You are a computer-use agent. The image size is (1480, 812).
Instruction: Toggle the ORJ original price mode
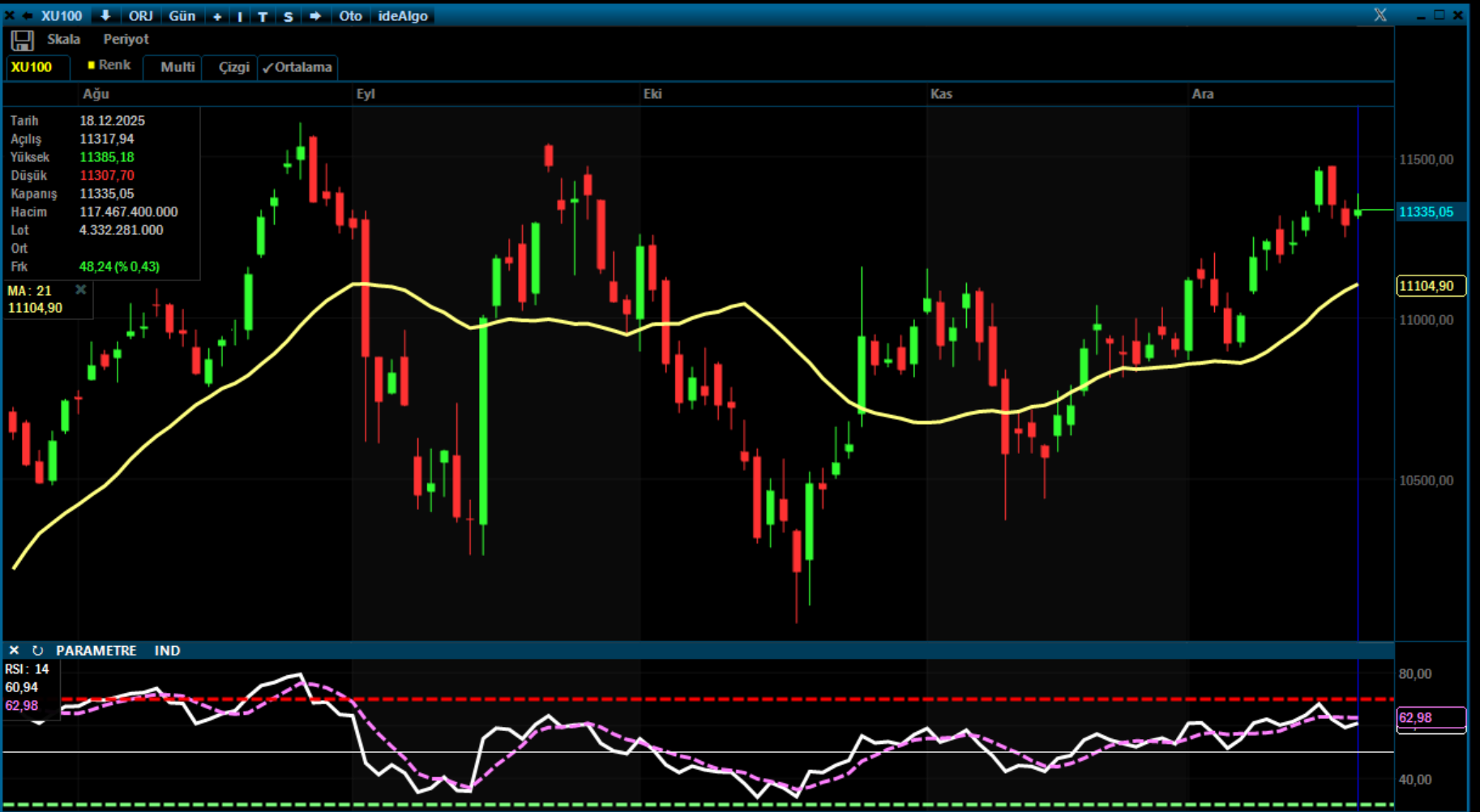tap(140, 16)
